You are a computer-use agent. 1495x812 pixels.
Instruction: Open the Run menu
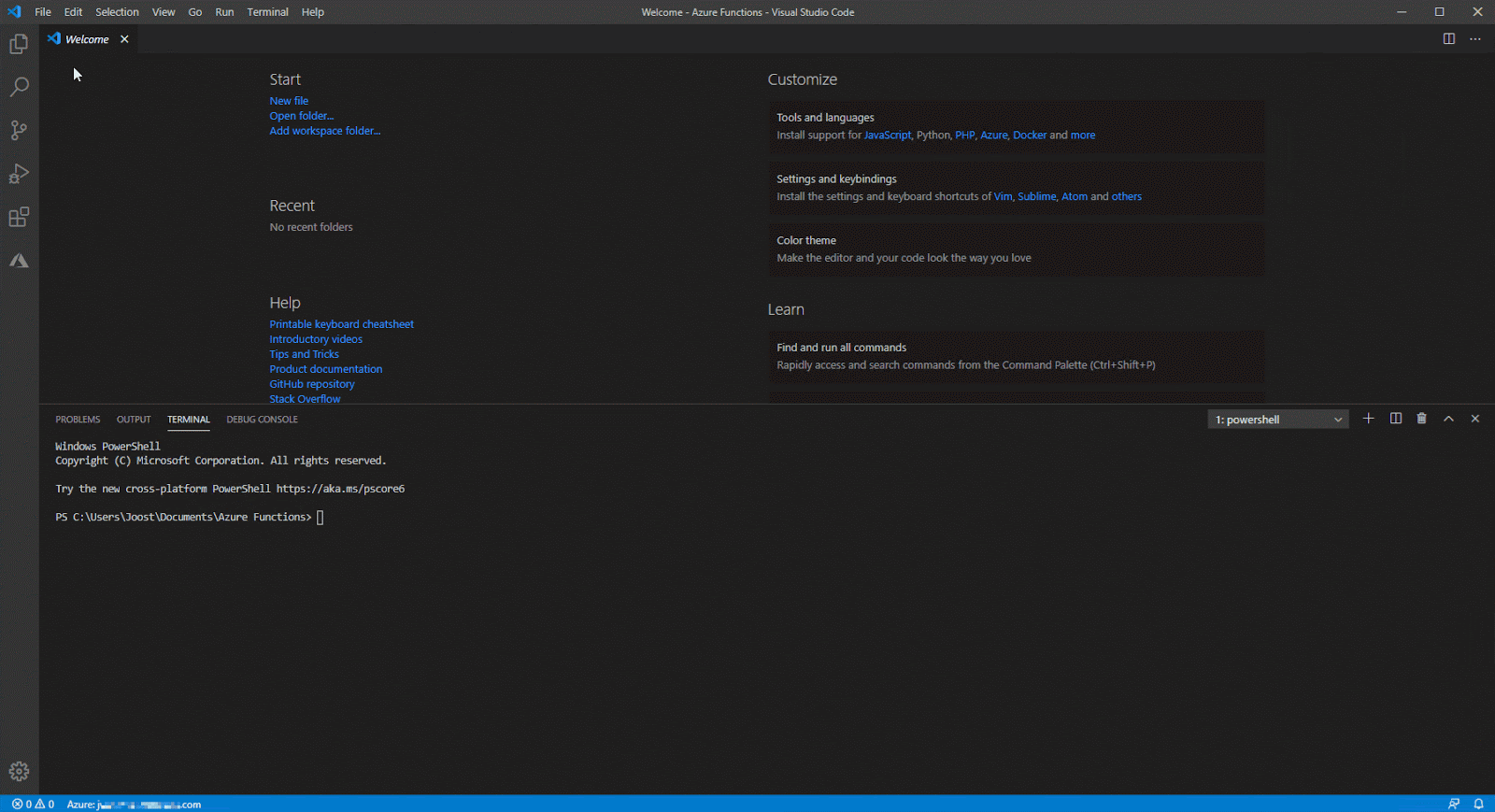[x=224, y=12]
